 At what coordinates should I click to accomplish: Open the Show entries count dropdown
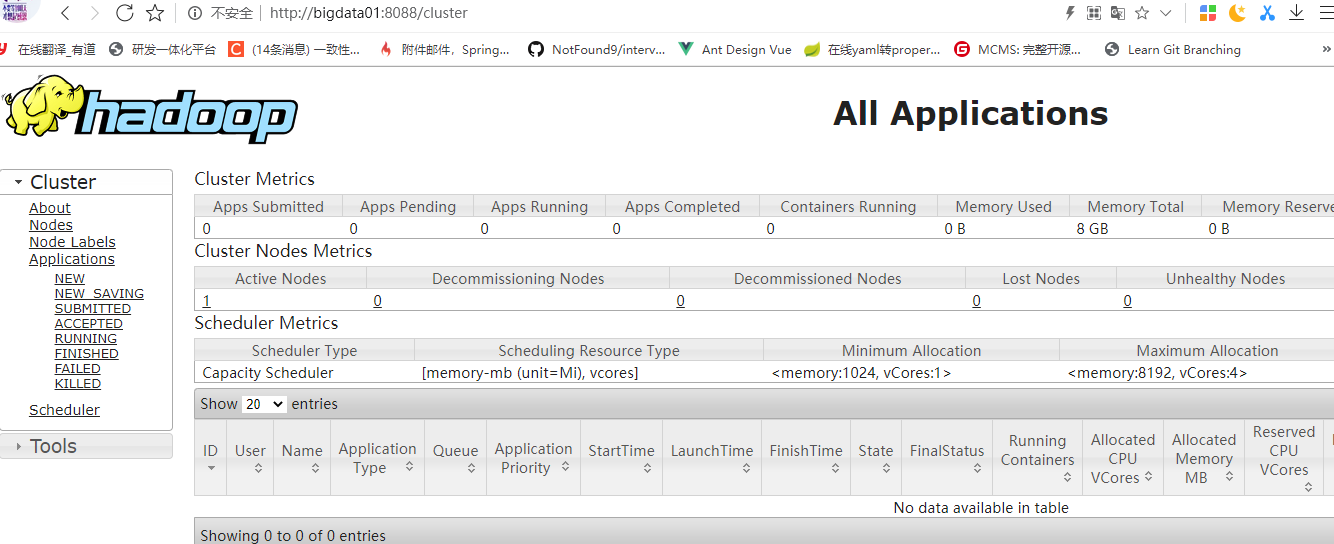(264, 404)
